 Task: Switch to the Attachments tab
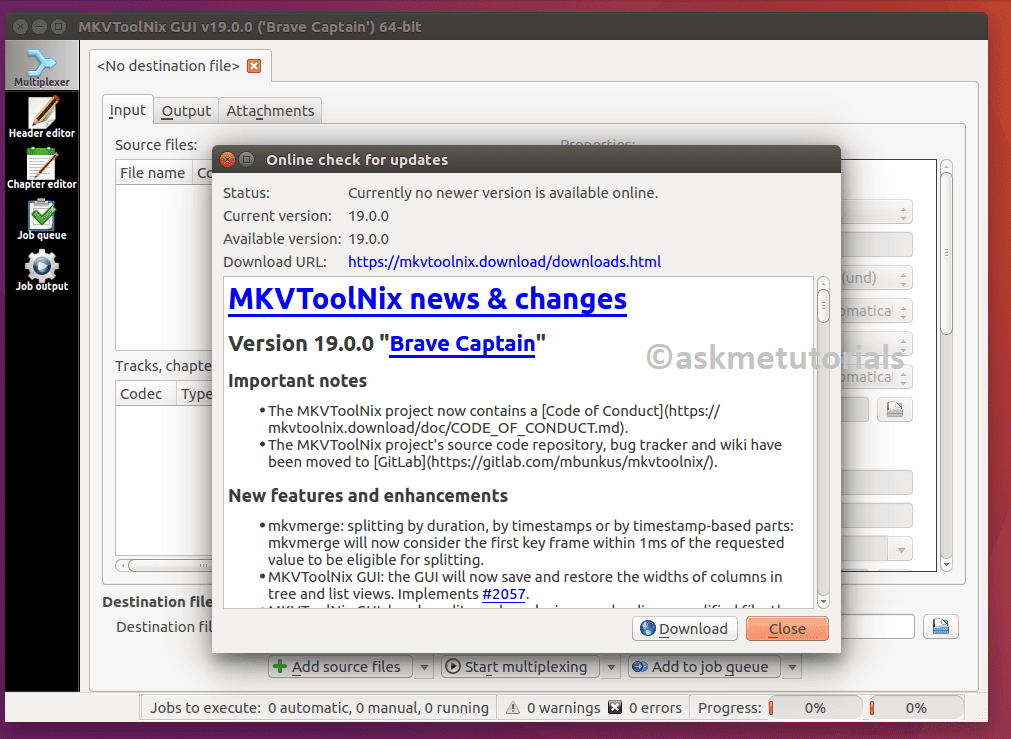pos(270,111)
